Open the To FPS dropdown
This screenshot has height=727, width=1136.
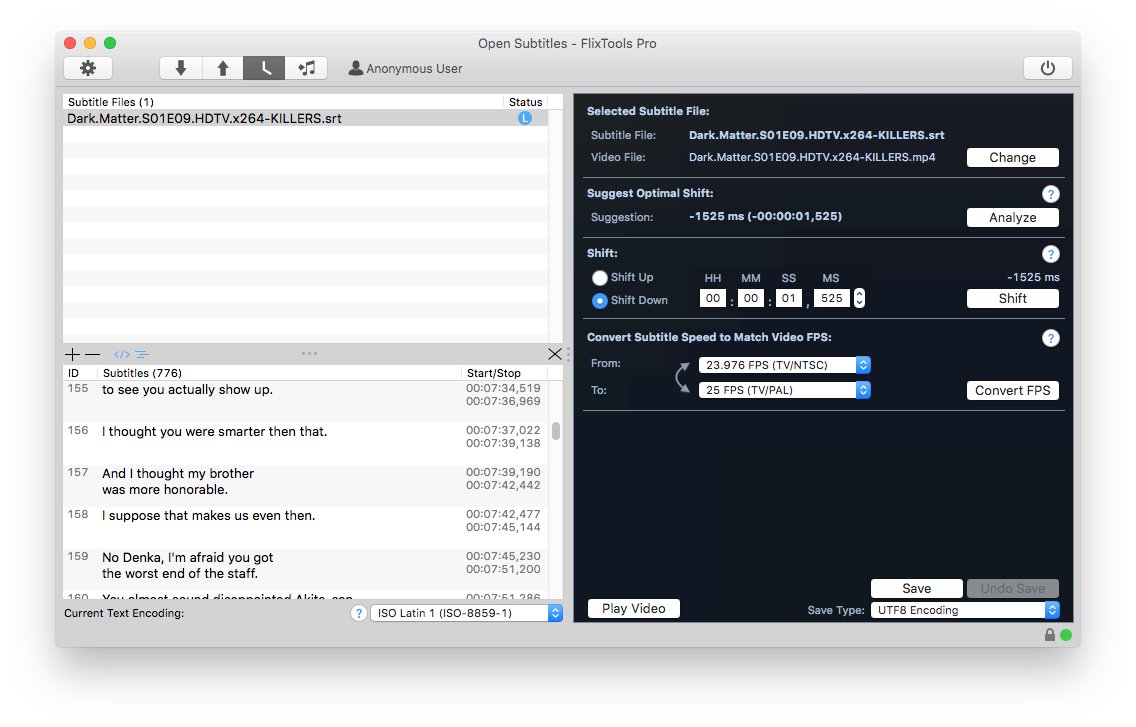pyautogui.click(x=785, y=390)
